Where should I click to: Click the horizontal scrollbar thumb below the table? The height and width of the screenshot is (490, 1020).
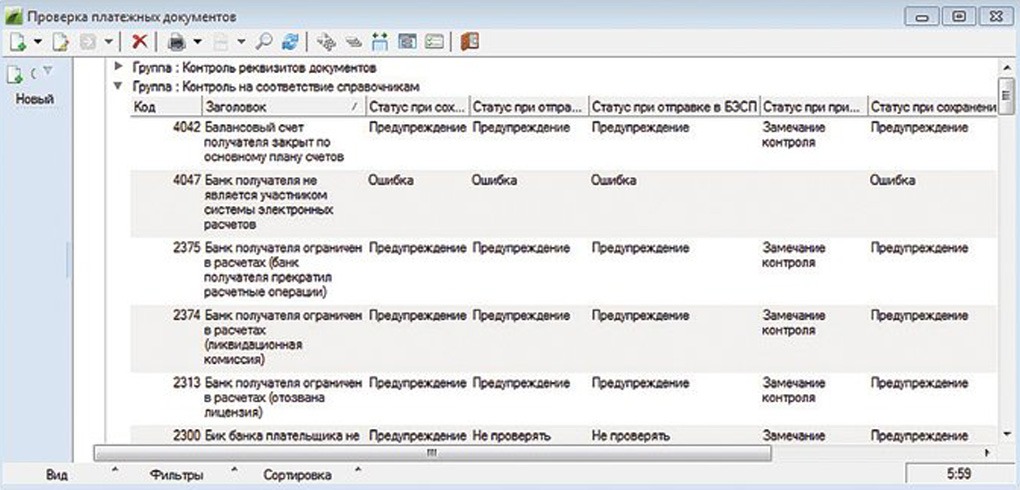(x=430, y=453)
